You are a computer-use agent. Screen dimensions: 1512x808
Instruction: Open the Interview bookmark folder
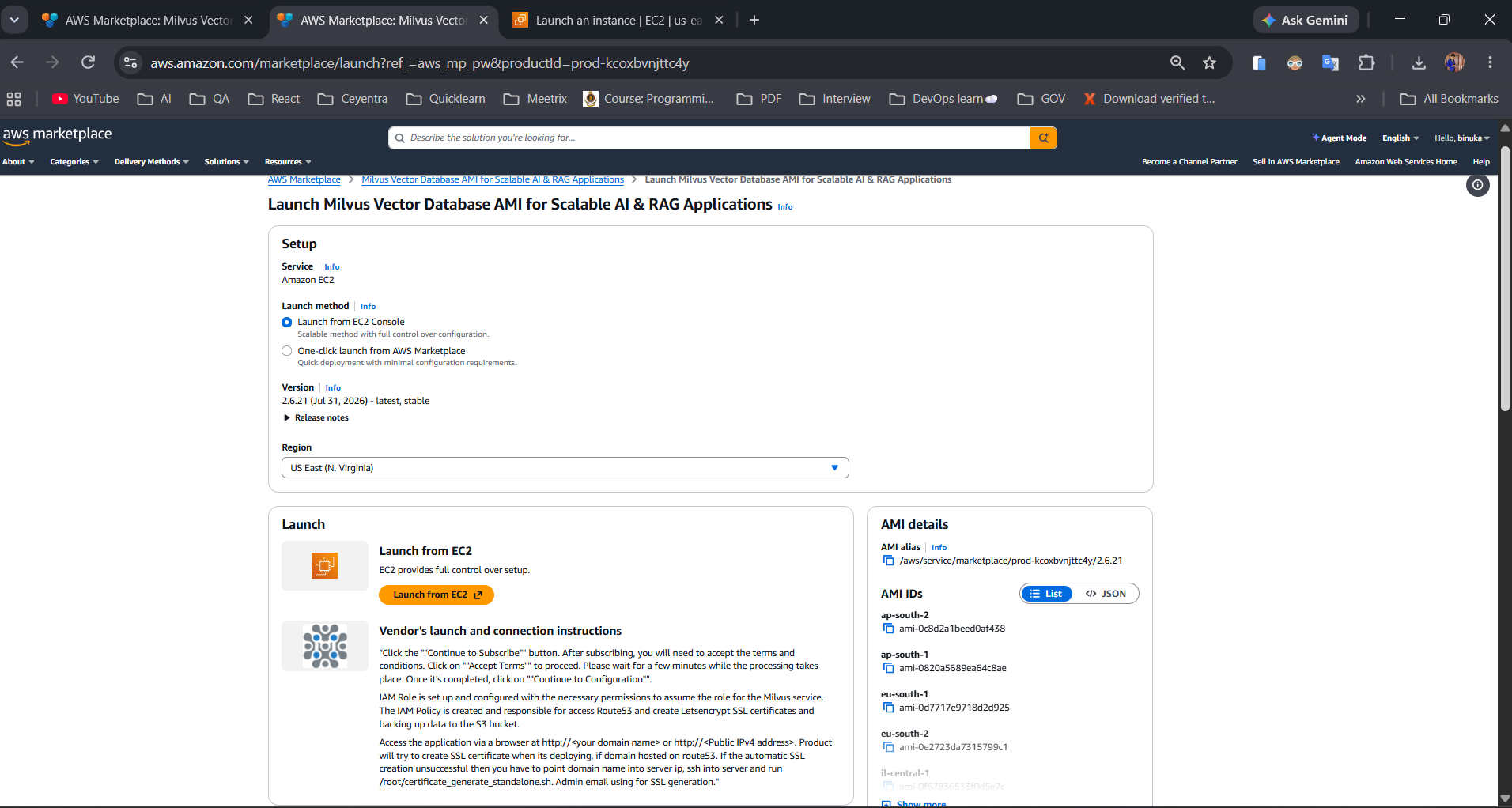[x=835, y=99]
